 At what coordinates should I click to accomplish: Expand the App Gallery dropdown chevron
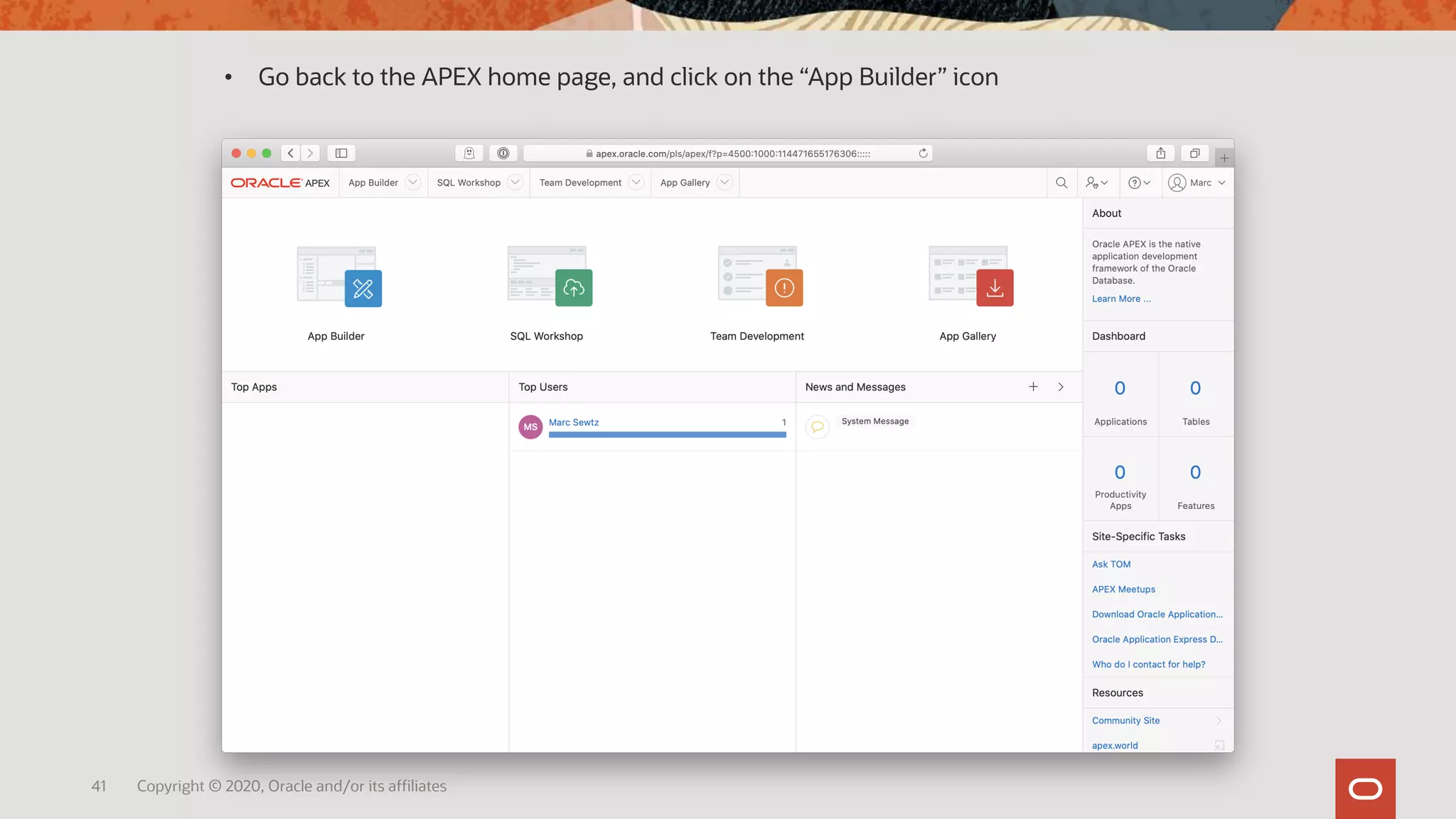pos(724,182)
